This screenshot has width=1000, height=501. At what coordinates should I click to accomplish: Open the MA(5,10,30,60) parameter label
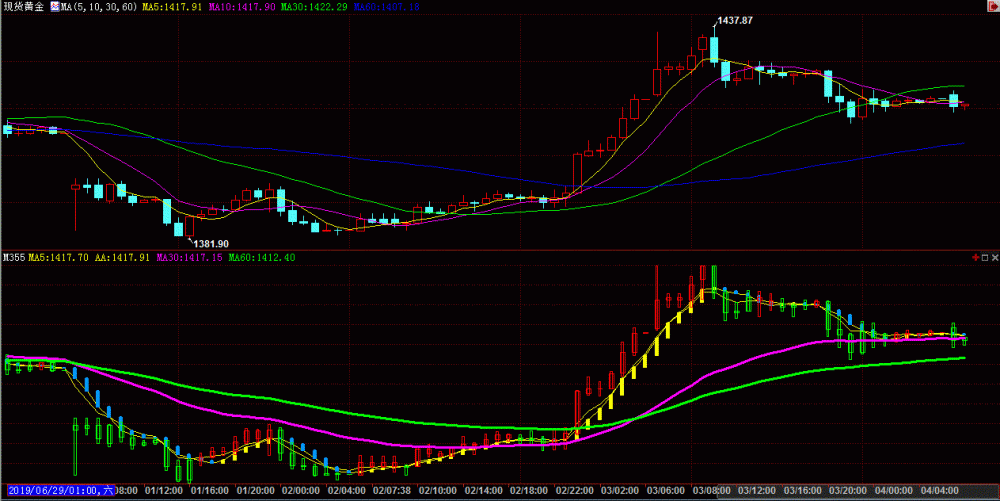99,6
